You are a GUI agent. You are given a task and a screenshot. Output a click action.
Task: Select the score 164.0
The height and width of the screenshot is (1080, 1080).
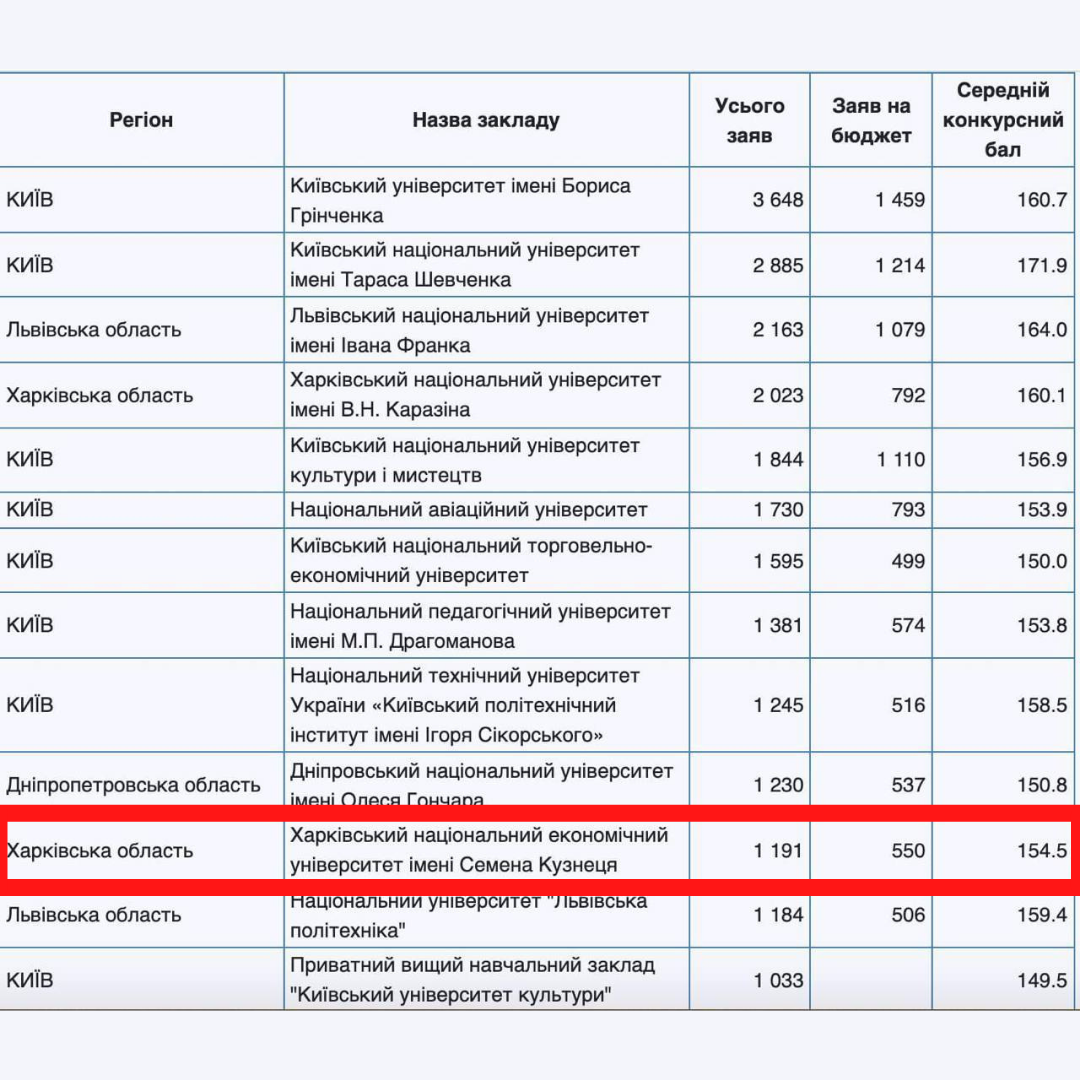1042,329
